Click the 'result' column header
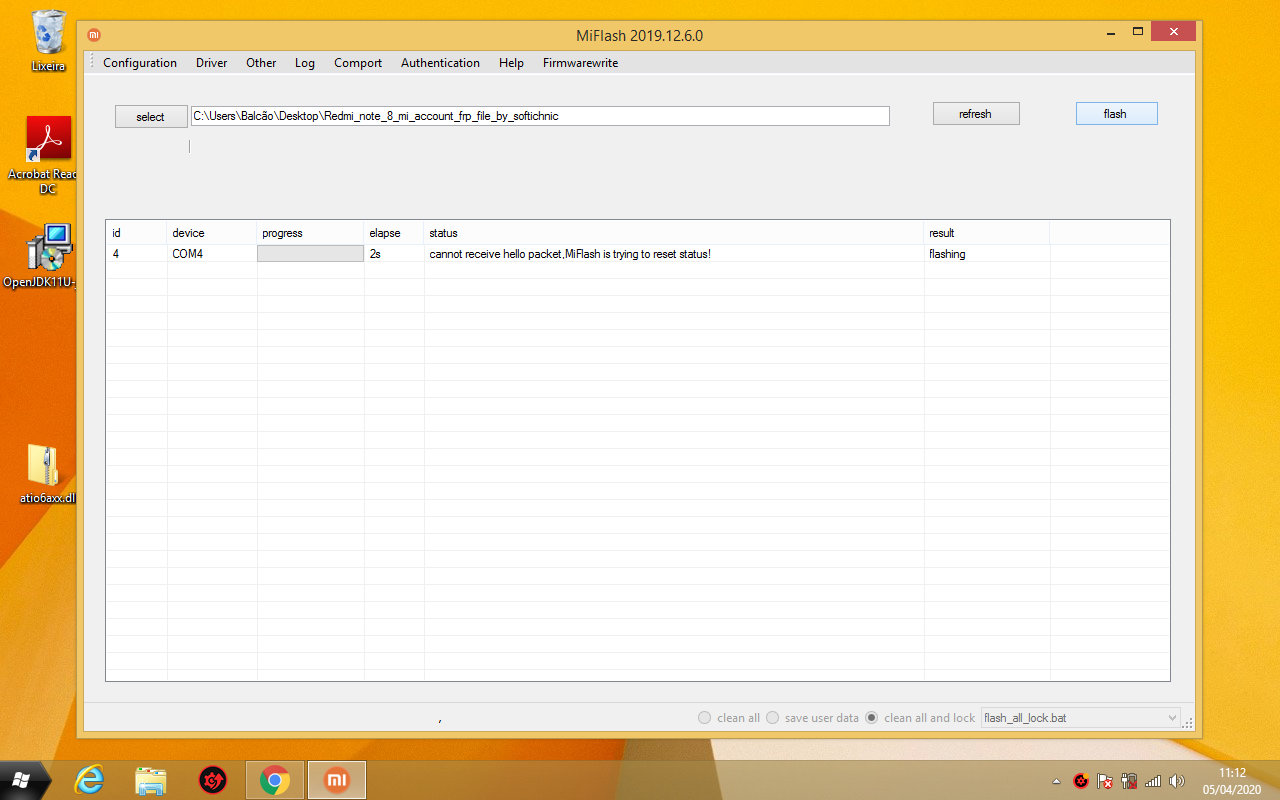1280x800 pixels. pyautogui.click(x=987, y=233)
